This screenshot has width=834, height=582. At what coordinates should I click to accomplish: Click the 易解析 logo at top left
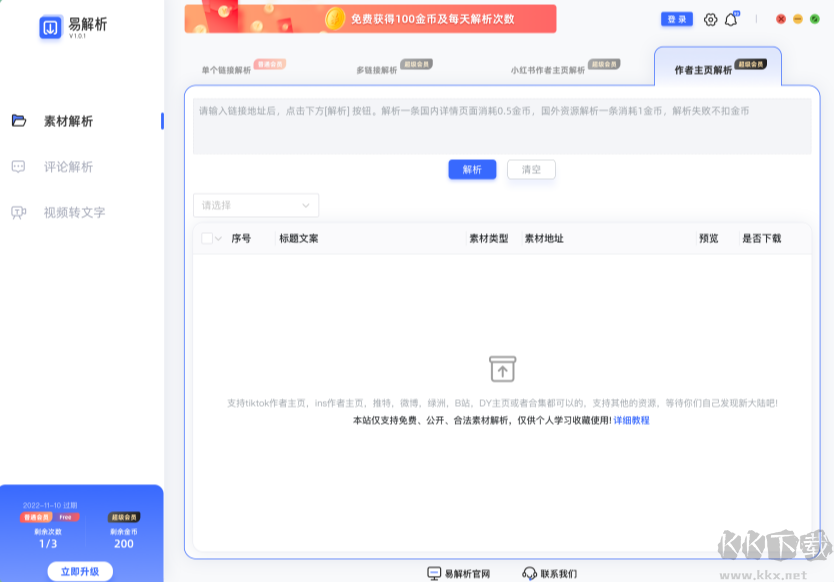click(48, 25)
